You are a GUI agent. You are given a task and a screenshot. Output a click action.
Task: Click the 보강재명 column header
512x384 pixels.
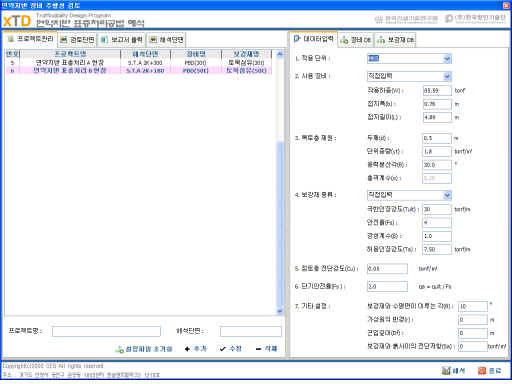246,54
